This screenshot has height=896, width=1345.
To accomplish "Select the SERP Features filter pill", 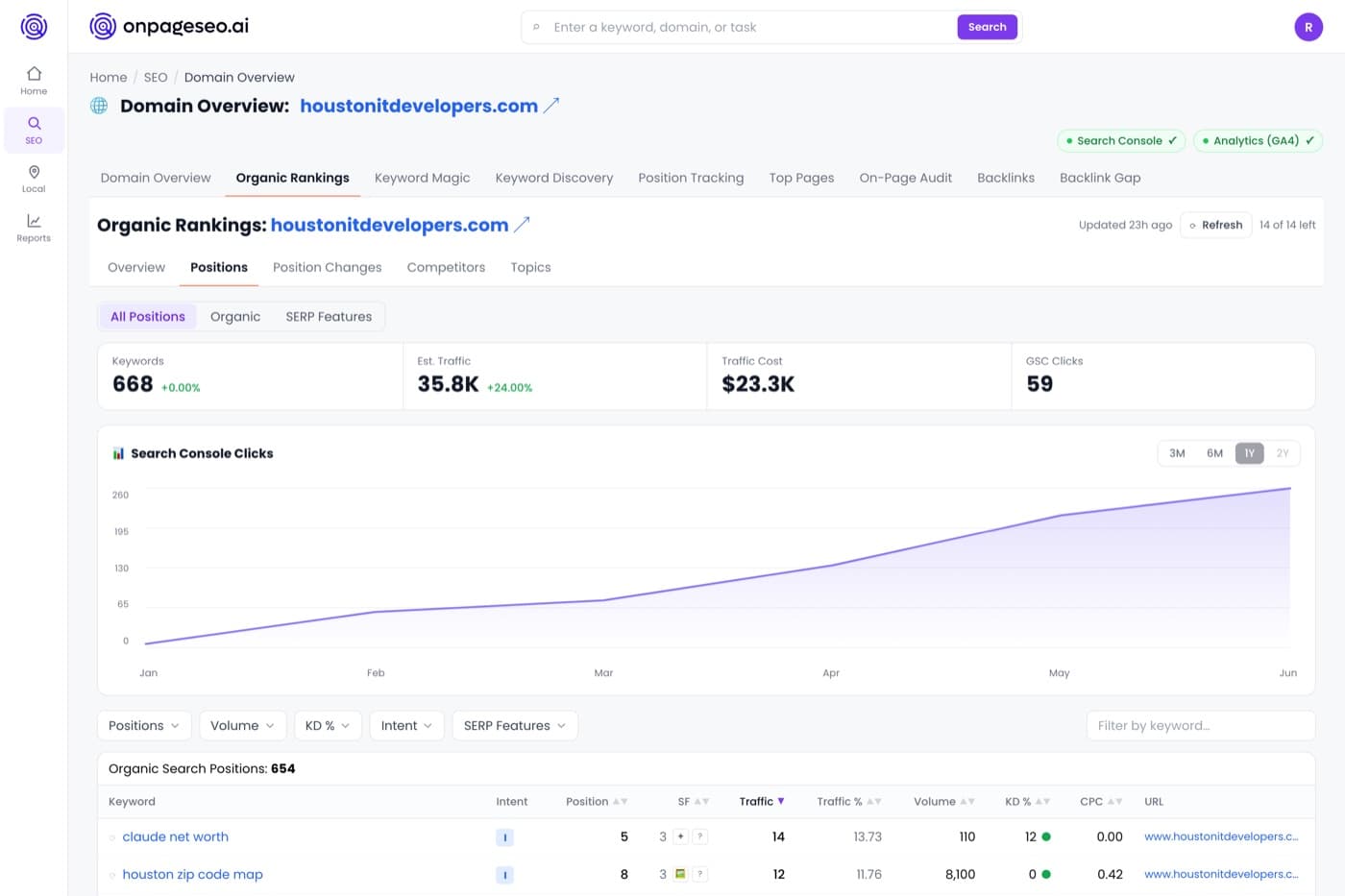I will [329, 317].
